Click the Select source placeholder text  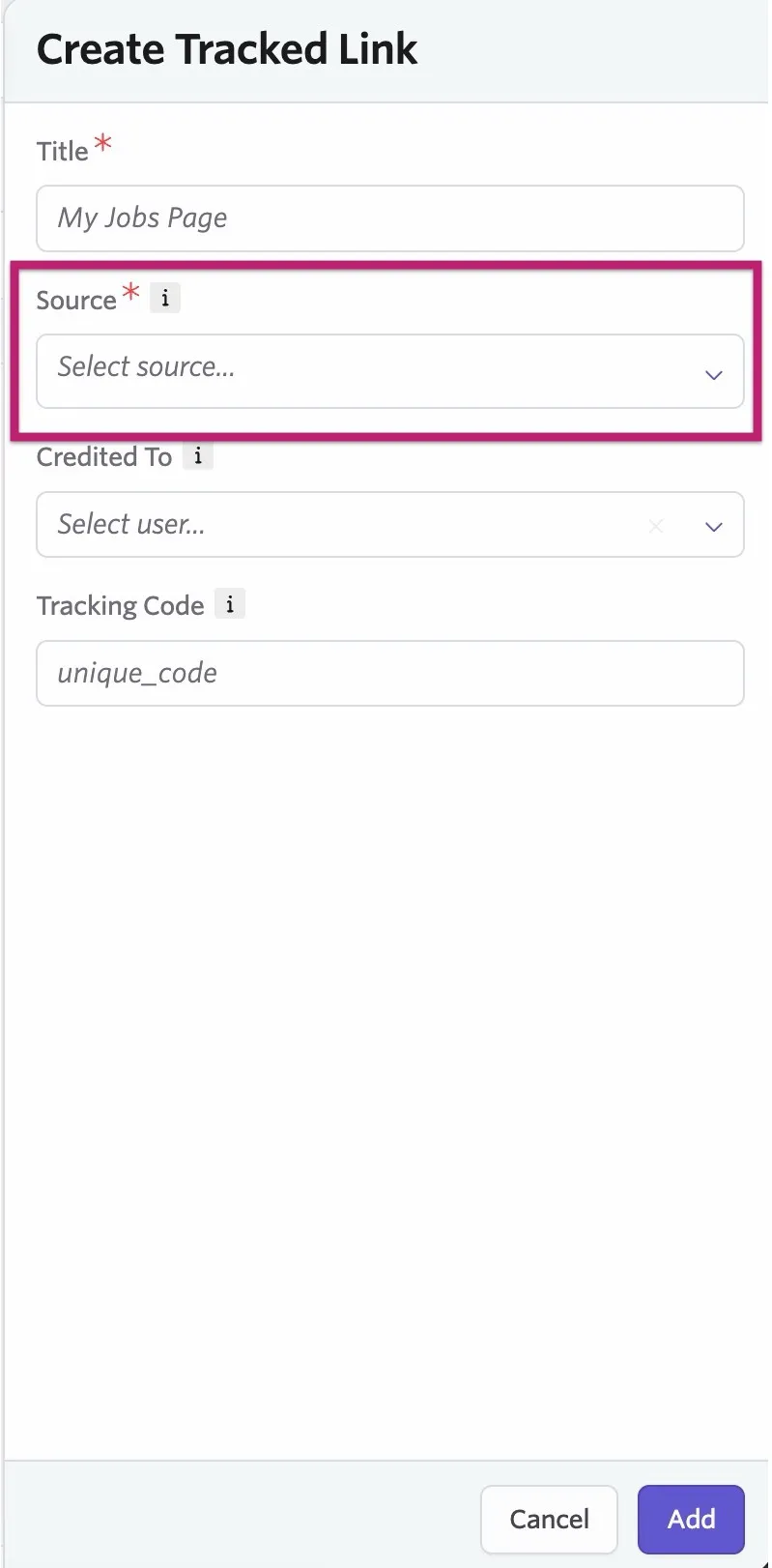(x=146, y=366)
